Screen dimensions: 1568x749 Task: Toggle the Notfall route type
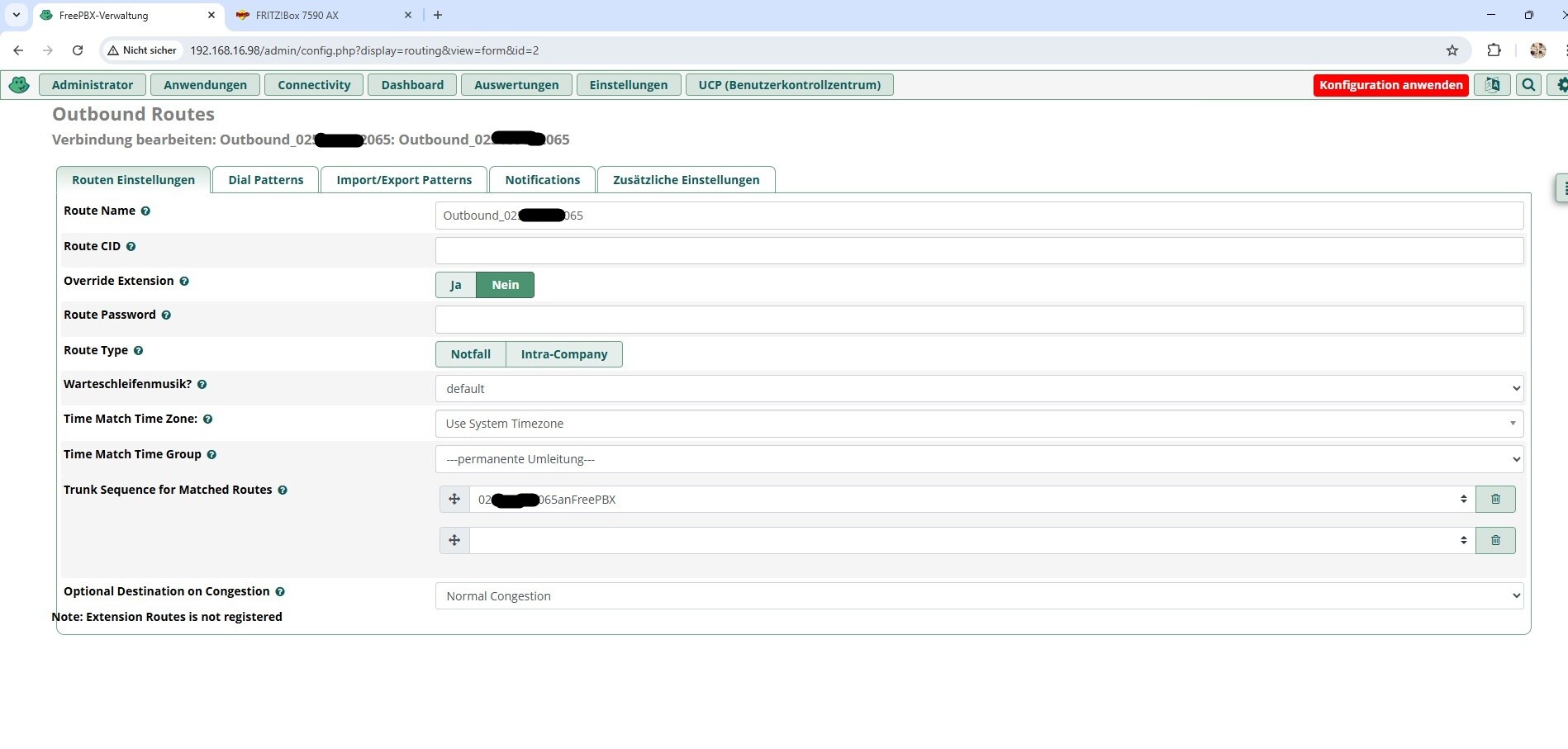click(470, 354)
